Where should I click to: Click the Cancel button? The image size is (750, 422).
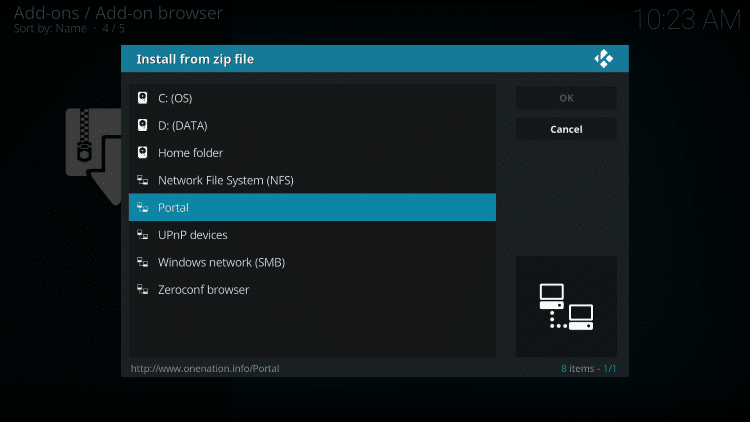(x=566, y=129)
